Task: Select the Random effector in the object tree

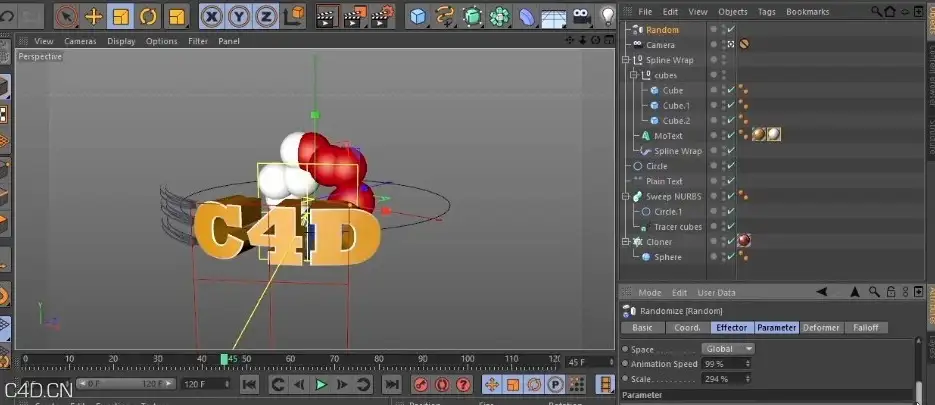Action: point(662,30)
